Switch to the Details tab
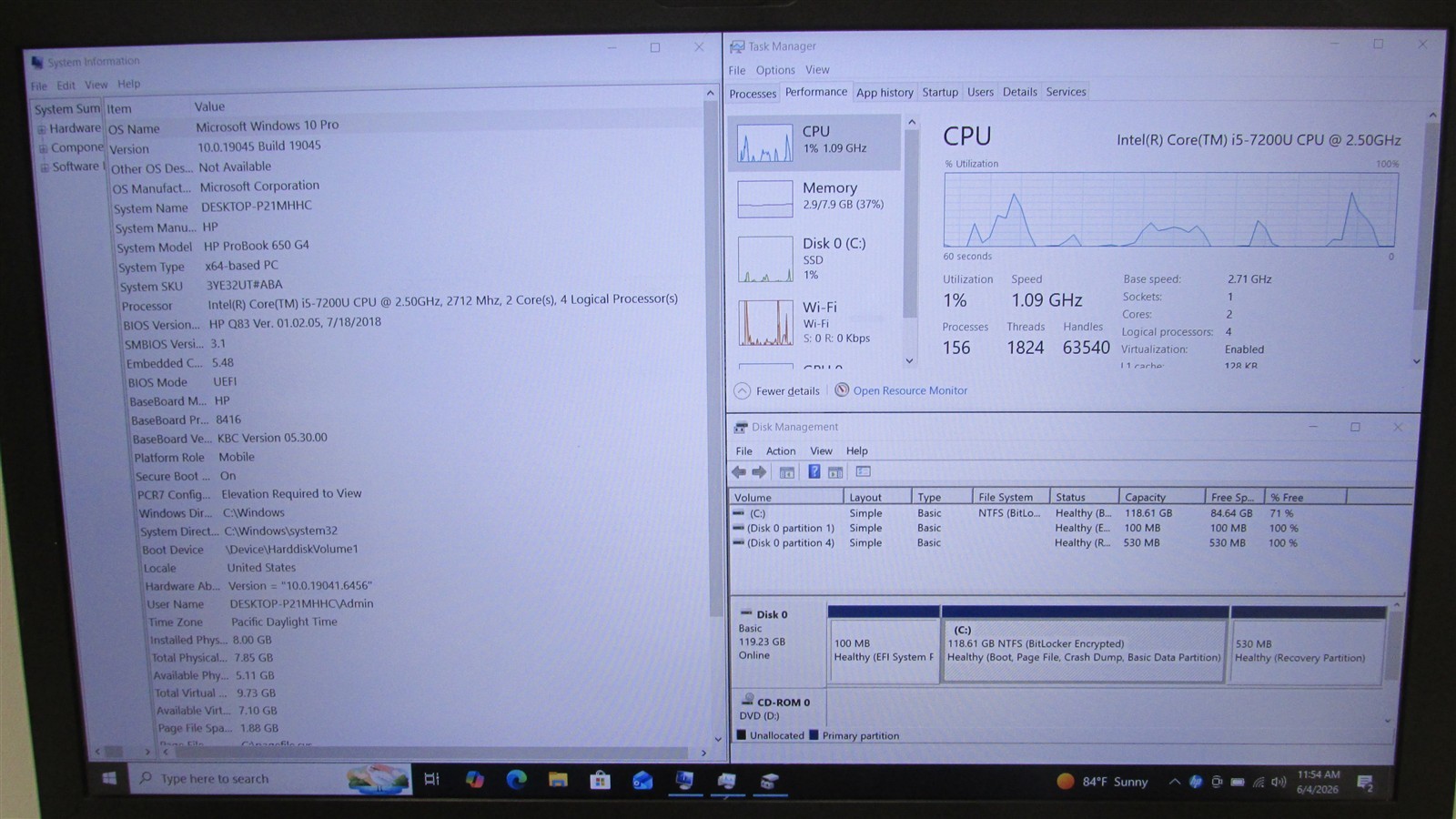 click(1019, 92)
